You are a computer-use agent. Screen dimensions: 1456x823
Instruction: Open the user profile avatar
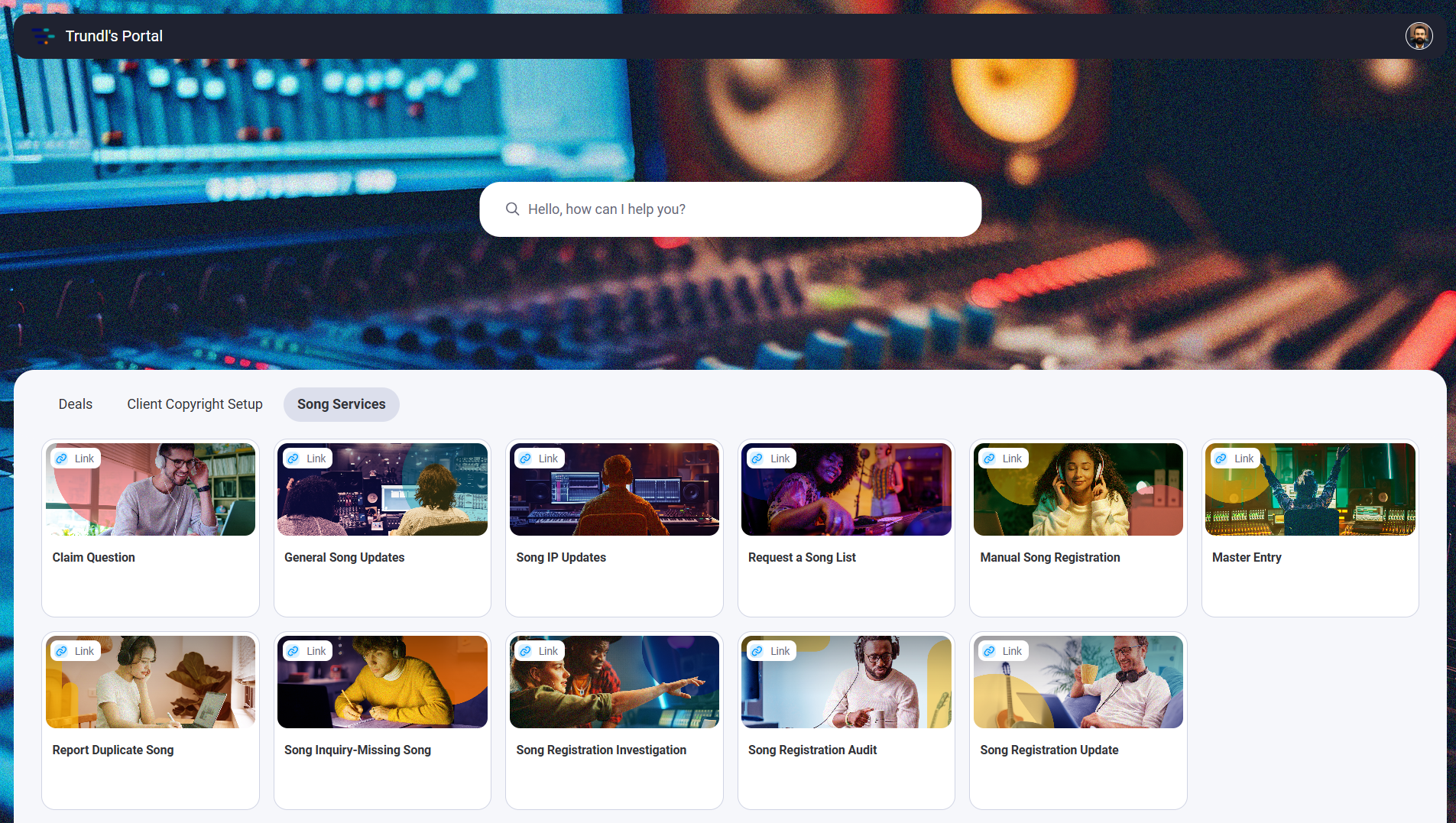coord(1419,36)
